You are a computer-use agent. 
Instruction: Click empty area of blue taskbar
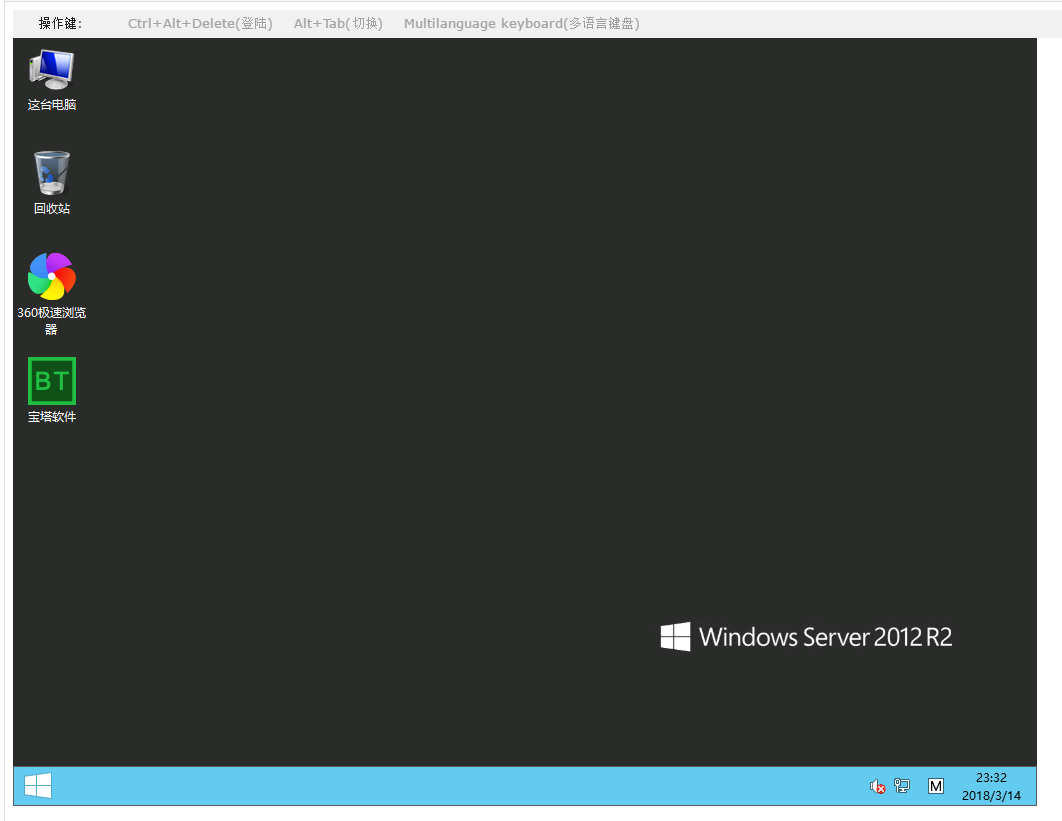click(x=450, y=786)
